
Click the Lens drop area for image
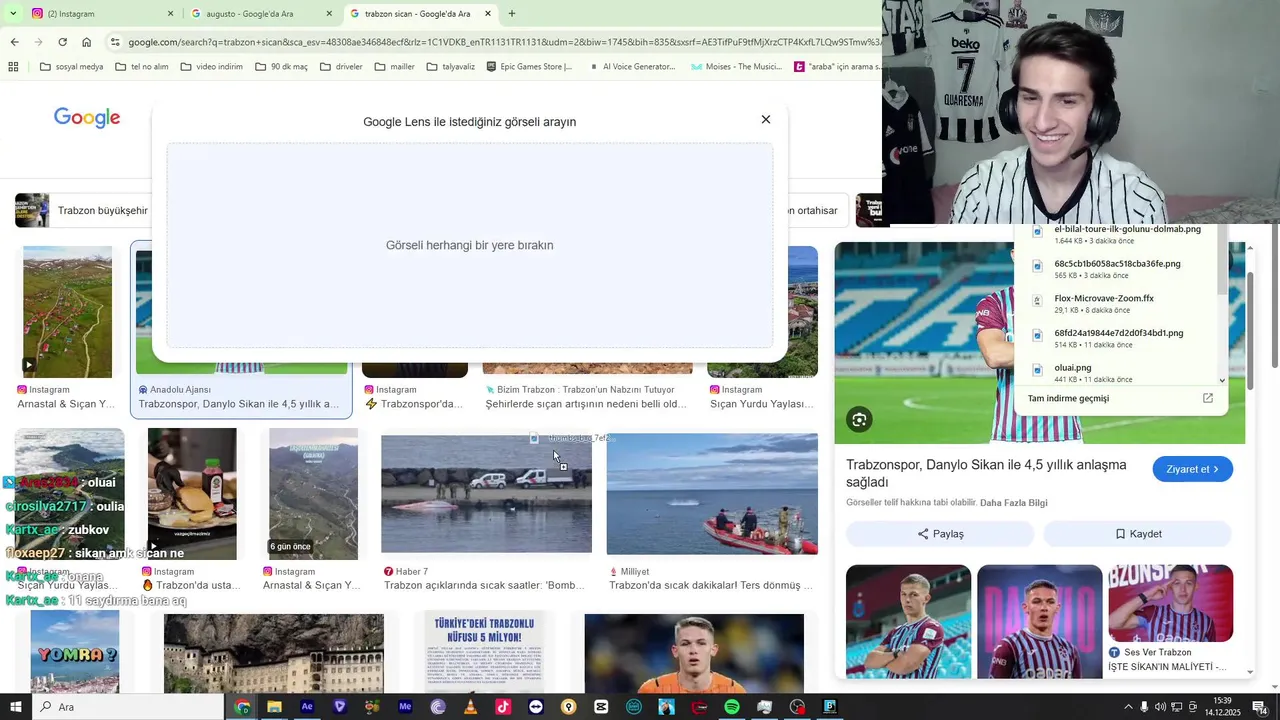[470, 245]
